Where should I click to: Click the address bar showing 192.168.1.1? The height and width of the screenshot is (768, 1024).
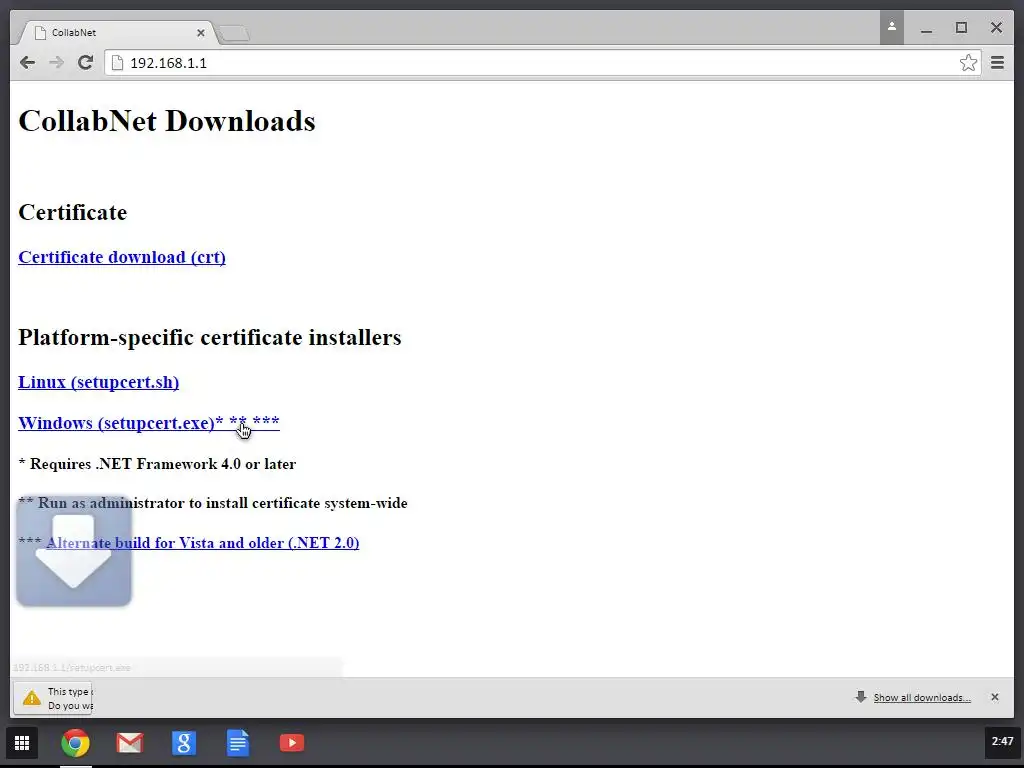pyautogui.click(x=542, y=63)
